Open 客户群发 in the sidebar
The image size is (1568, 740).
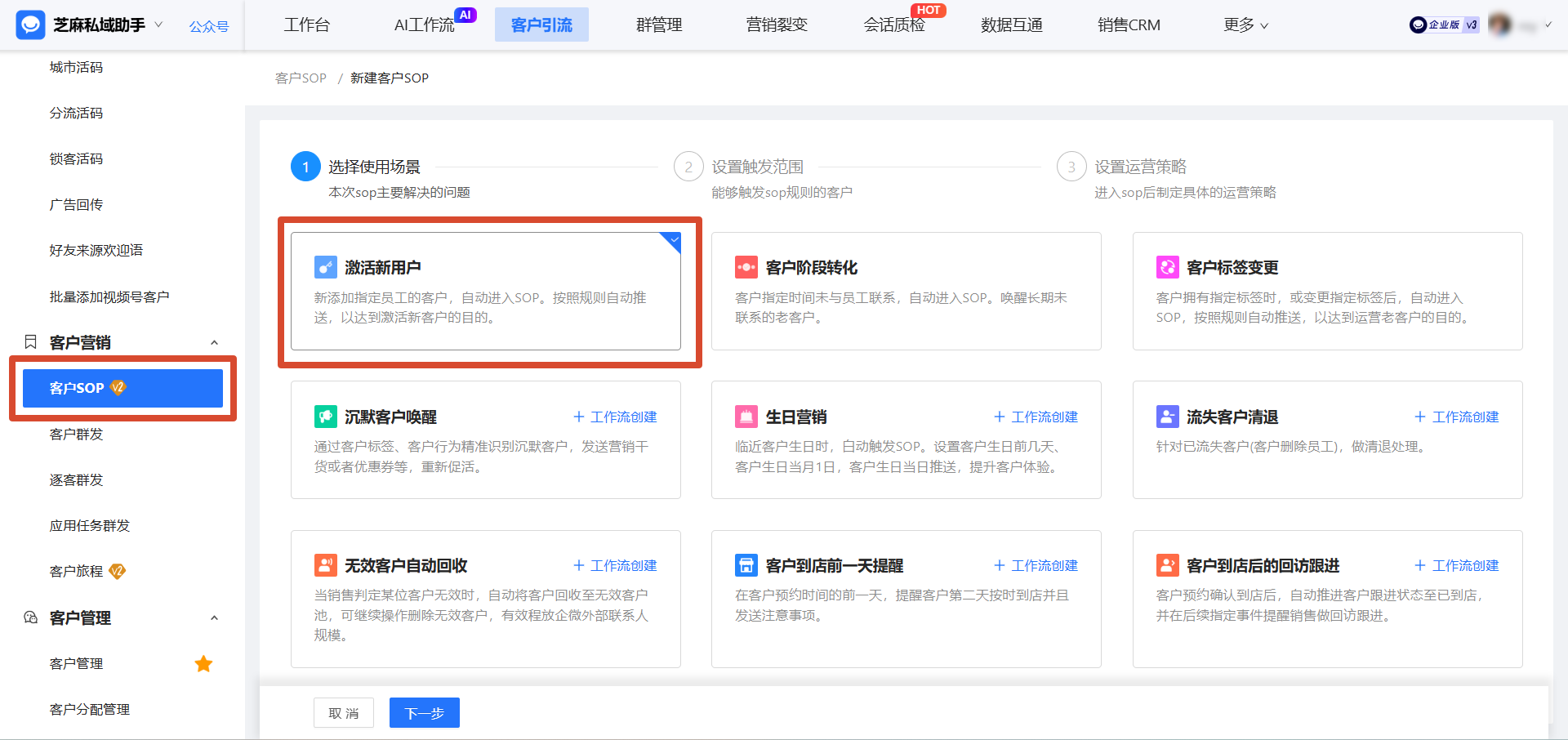(76, 434)
